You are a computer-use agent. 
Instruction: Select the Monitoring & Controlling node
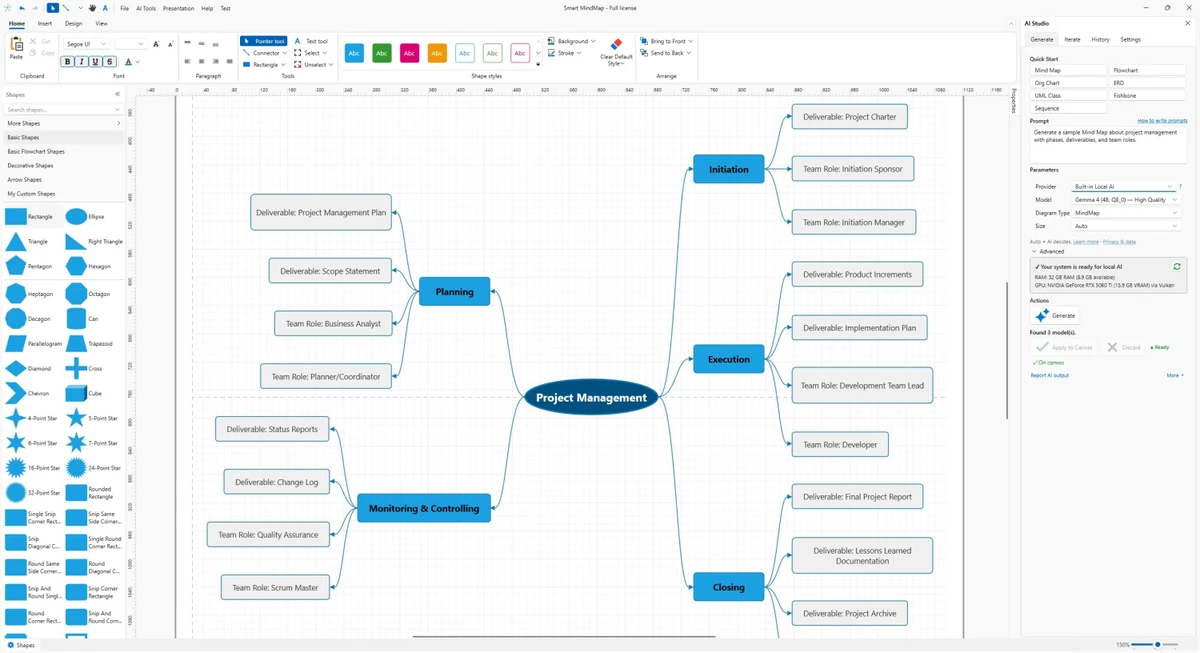[x=424, y=508]
